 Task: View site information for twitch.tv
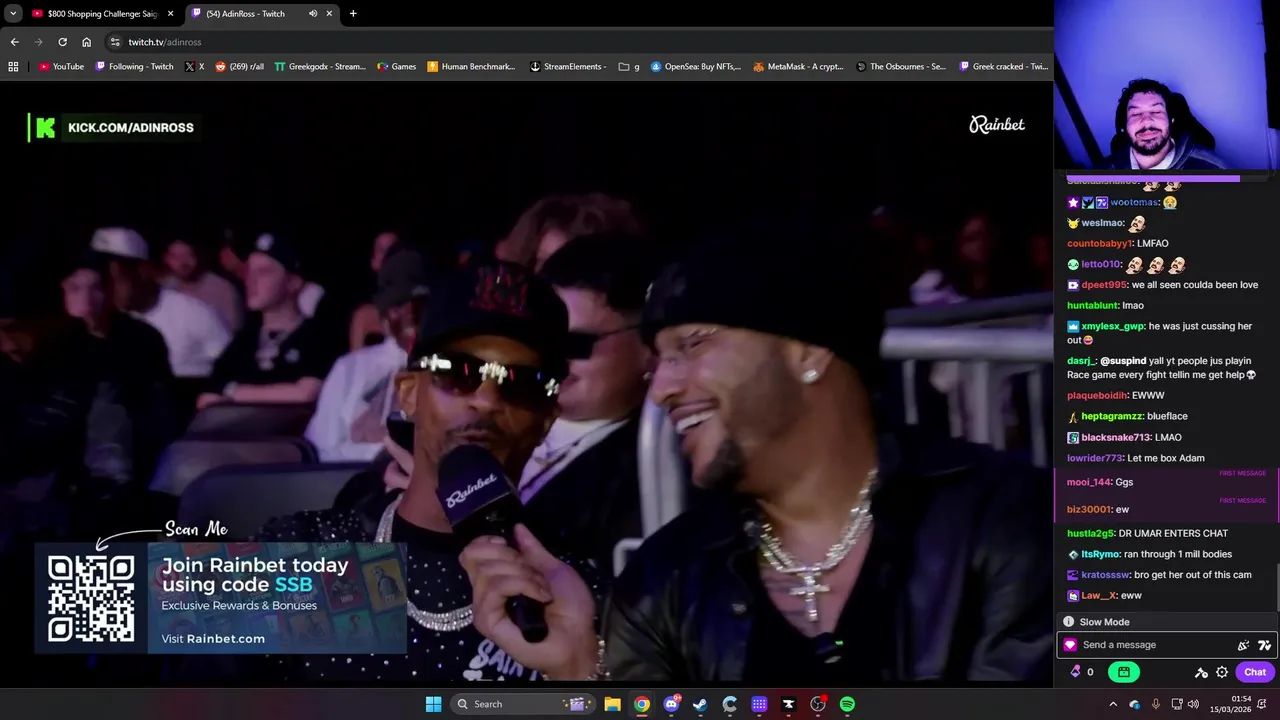115,42
